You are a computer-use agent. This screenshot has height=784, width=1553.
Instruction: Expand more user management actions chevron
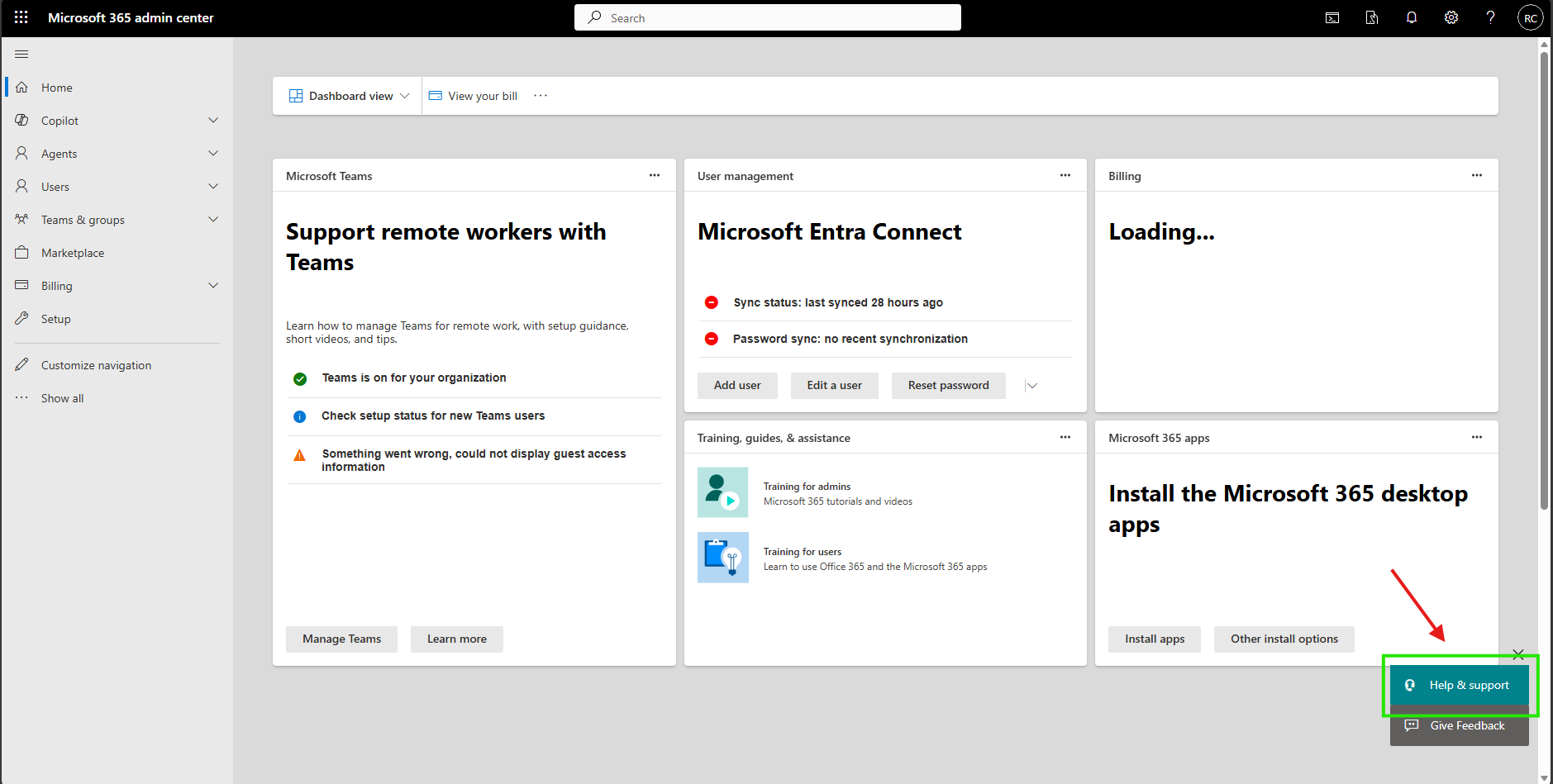1032,386
